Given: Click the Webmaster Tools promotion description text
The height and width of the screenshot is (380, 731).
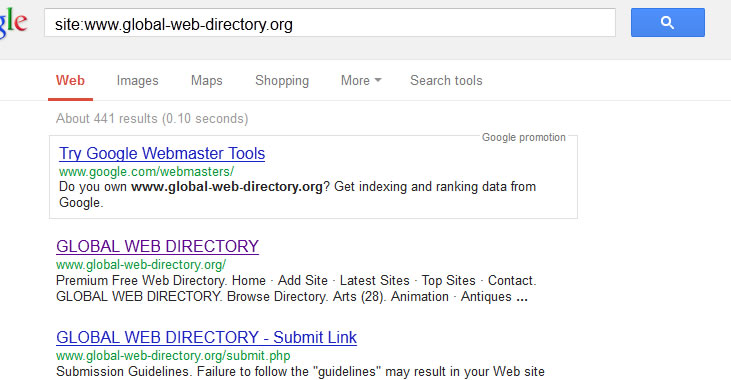Looking at the screenshot, I should (297, 194).
